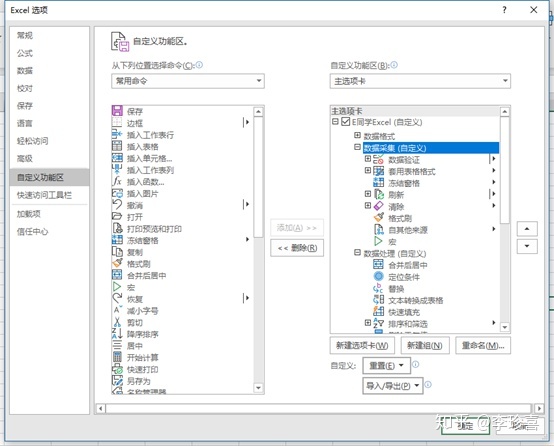Click the 复制 copy icon
The image size is (554, 446).
pos(117,252)
